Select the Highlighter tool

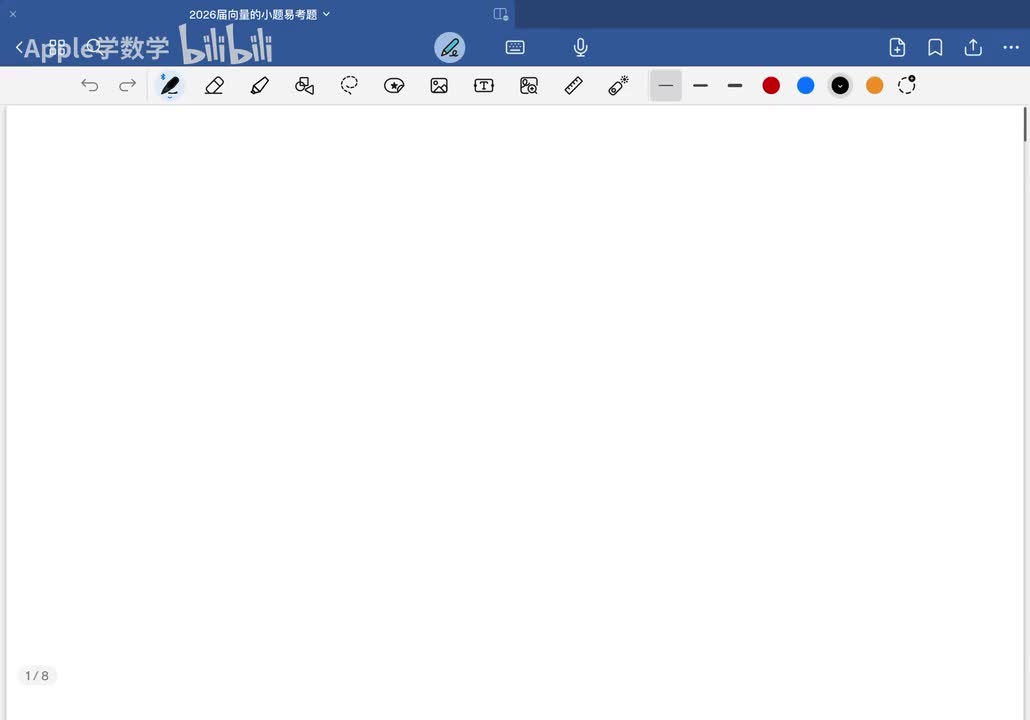(259, 85)
